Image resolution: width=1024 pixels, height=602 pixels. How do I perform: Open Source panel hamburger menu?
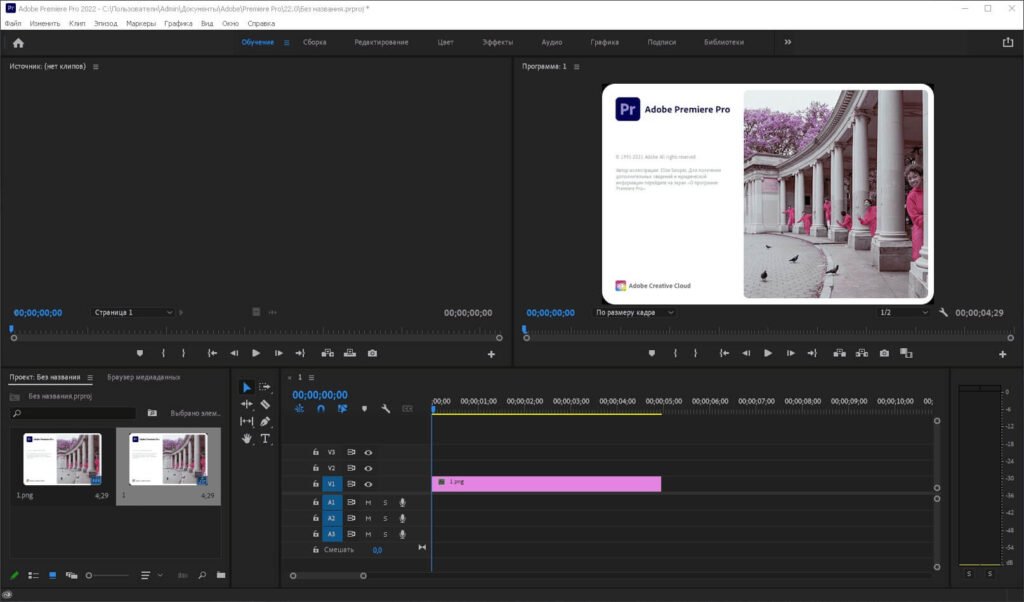95,67
